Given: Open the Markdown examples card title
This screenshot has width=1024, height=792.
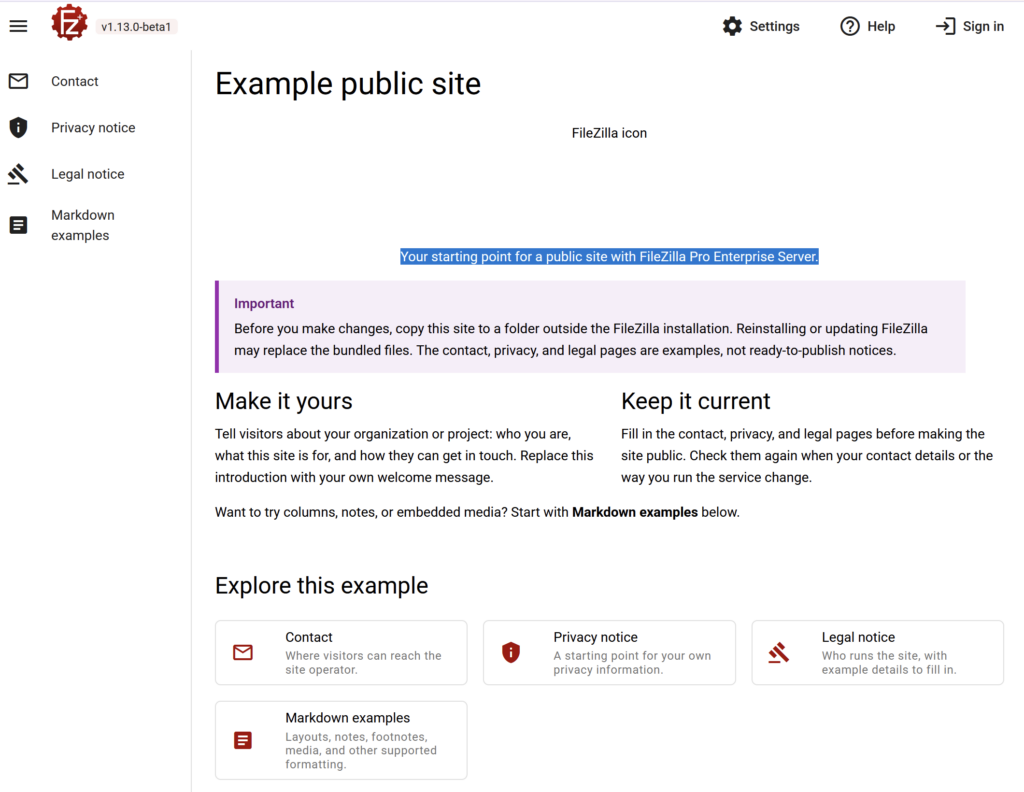Looking at the screenshot, I should pyautogui.click(x=347, y=718).
